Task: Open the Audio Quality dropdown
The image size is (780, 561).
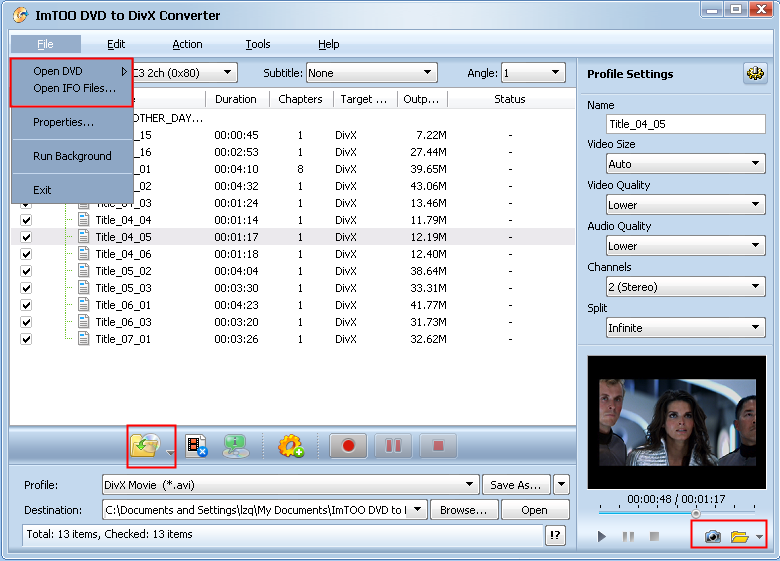Action: pos(685,246)
